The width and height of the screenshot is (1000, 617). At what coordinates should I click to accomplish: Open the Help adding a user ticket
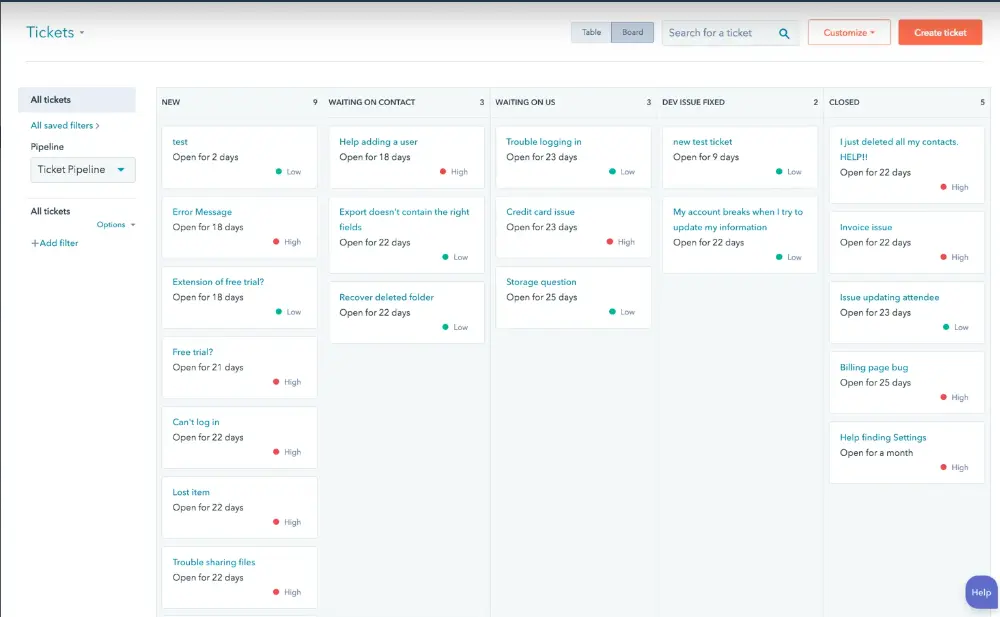(378, 142)
